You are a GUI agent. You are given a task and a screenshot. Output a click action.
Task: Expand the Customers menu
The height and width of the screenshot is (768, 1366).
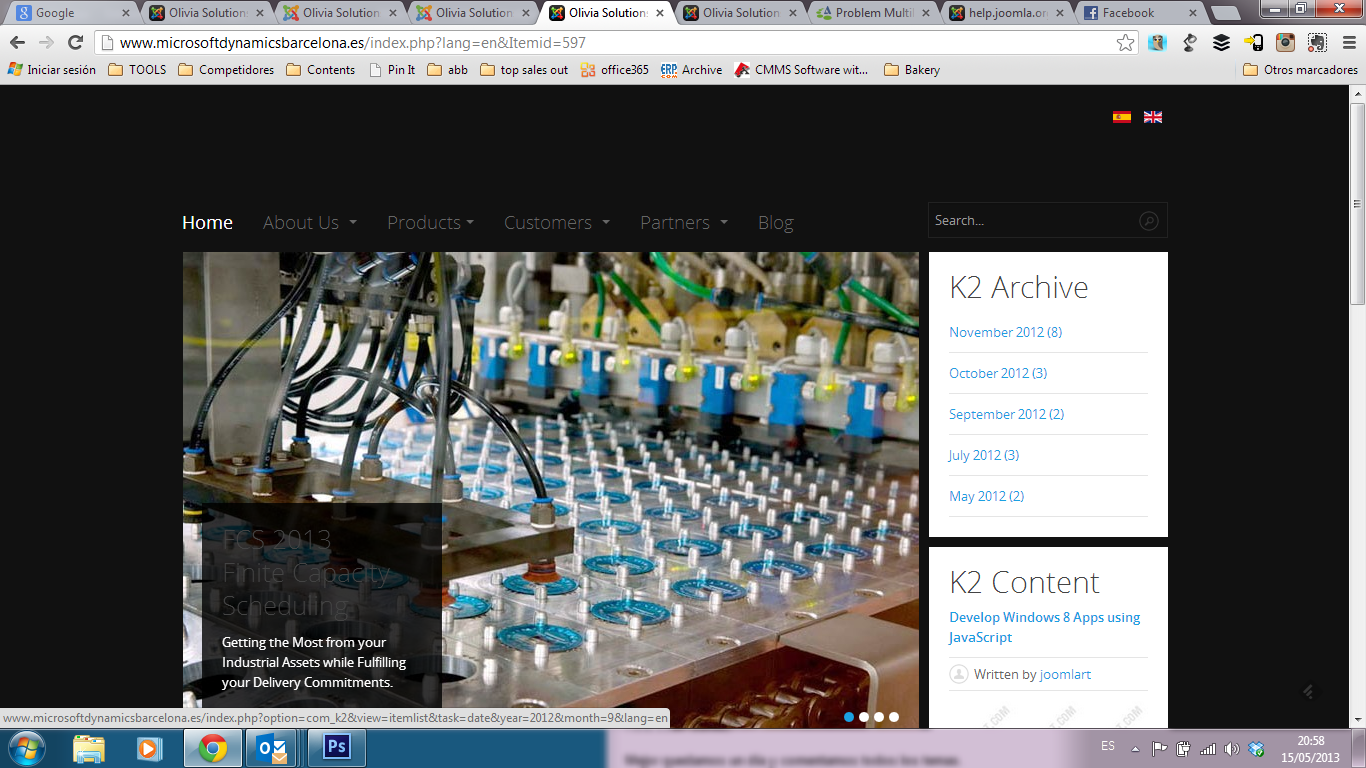pos(557,223)
